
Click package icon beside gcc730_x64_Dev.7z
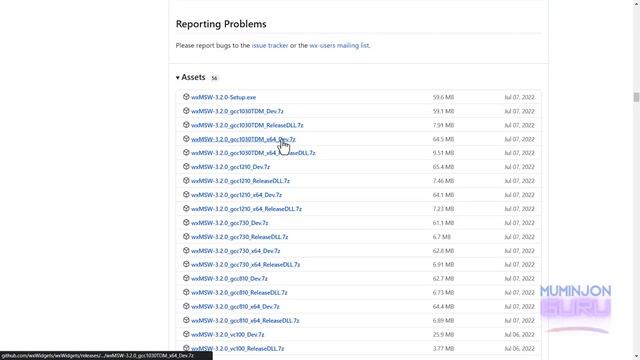[186, 250]
